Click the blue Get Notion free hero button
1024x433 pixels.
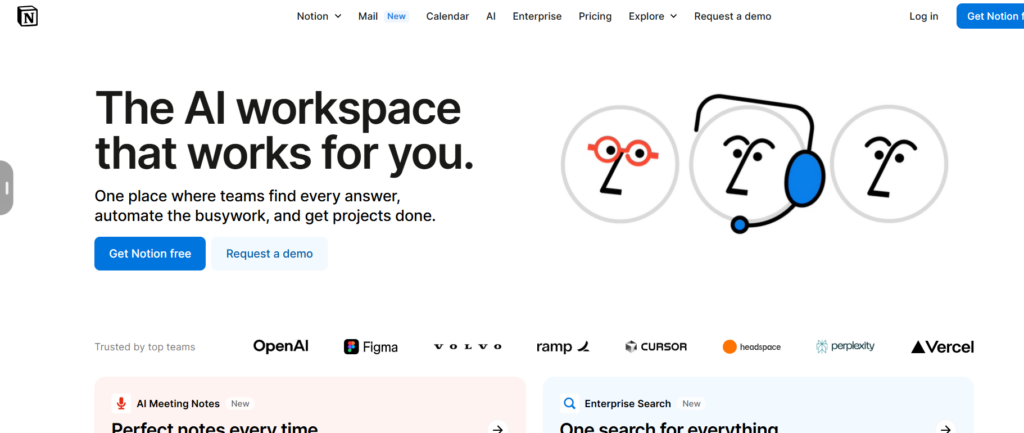(x=150, y=254)
